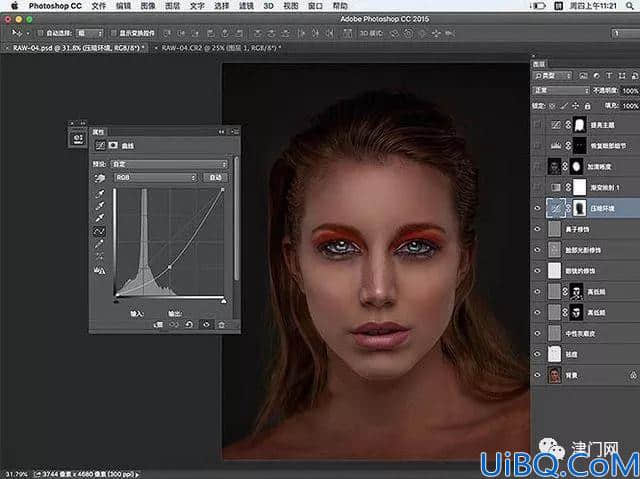Open the RGB channel dropdown

point(156,177)
